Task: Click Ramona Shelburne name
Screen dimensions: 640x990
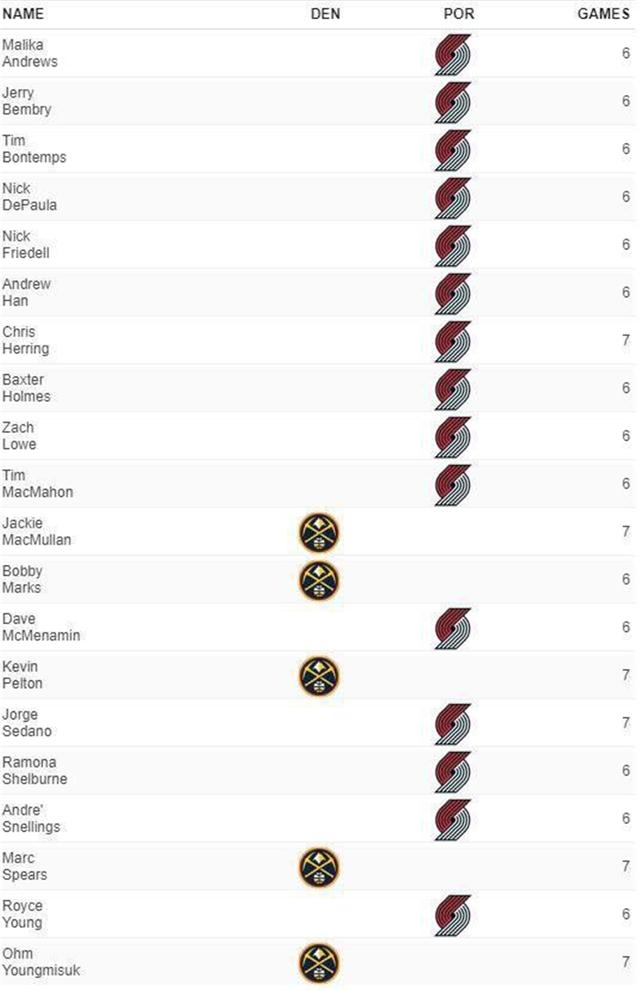Action: click(x=35, y=770)
